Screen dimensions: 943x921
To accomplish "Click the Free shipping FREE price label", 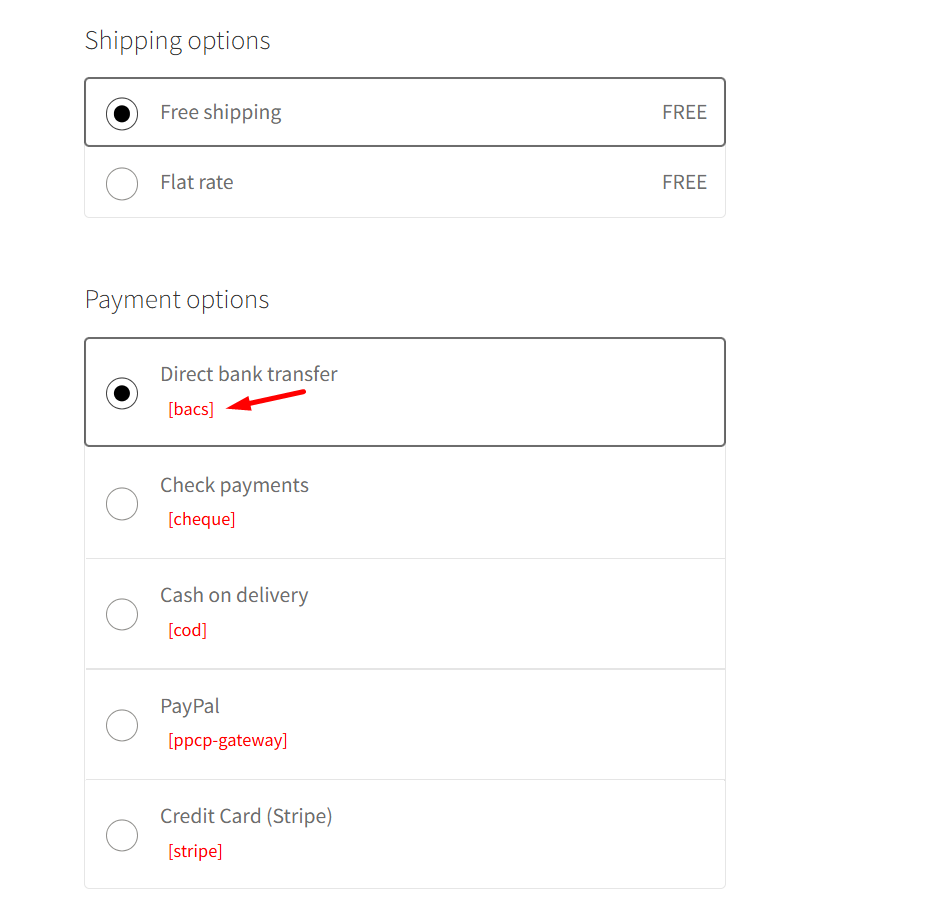I will click(684, 112).
